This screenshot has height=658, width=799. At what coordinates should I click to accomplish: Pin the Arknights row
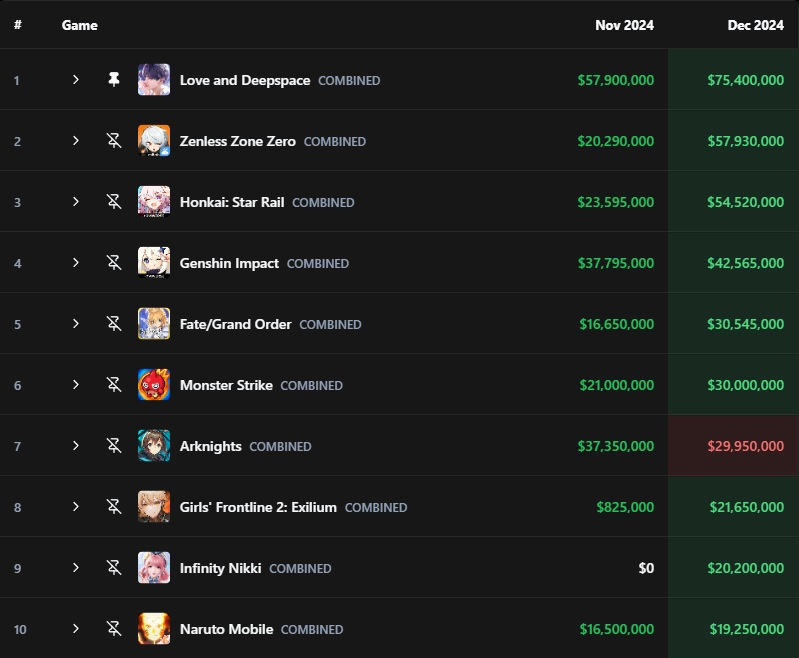tap(114, 445)
